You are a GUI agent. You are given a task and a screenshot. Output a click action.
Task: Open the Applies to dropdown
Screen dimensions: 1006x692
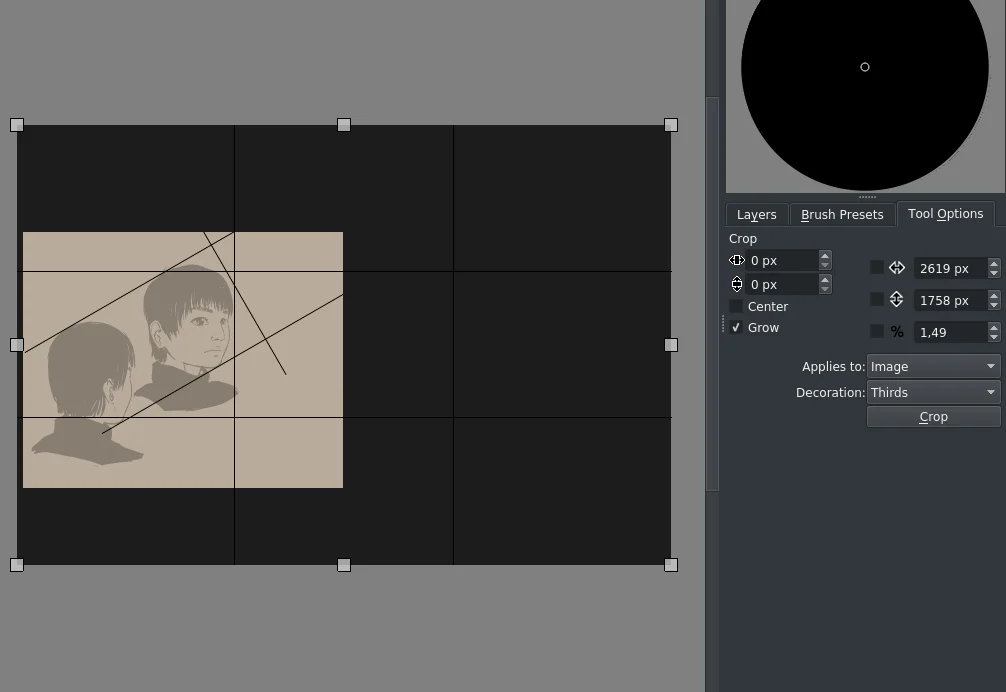pyautogui.click(x=934, y=367)
